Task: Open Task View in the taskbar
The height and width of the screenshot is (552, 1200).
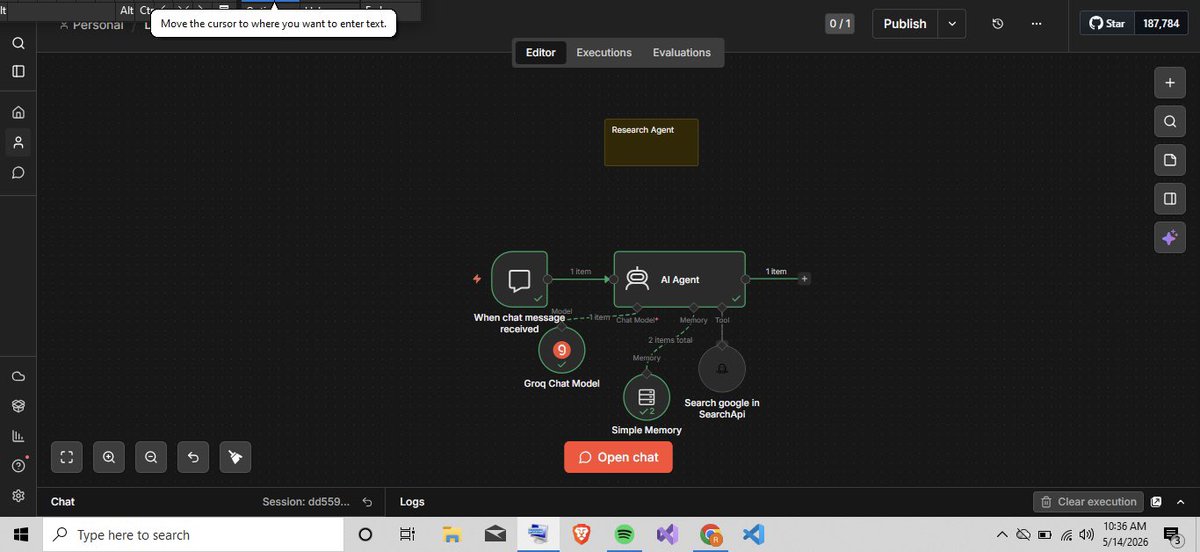Action: tap(407, 535)
